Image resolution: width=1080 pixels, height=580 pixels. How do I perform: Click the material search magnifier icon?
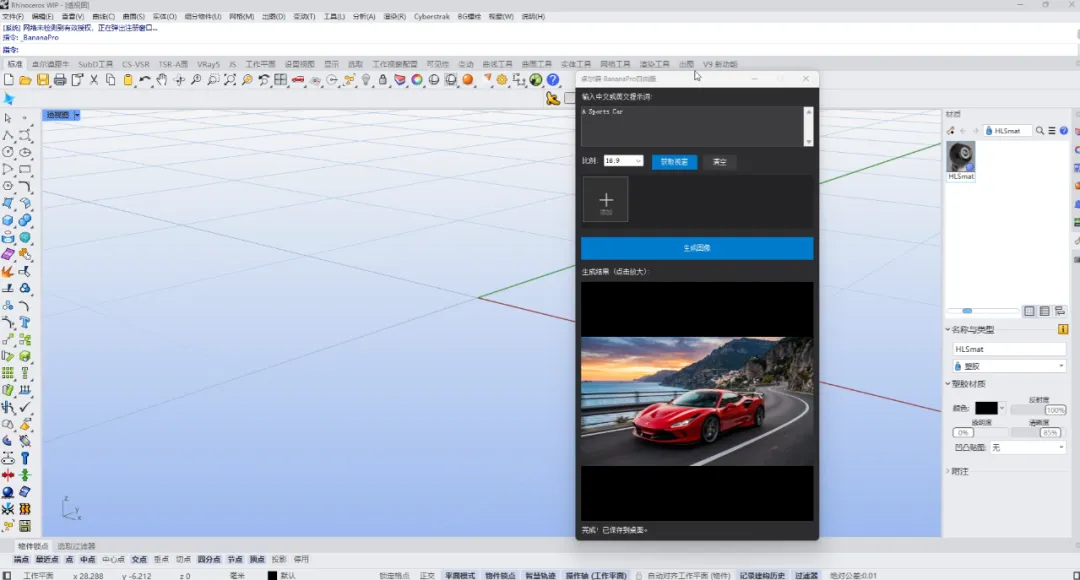[x=1040, y=131]
